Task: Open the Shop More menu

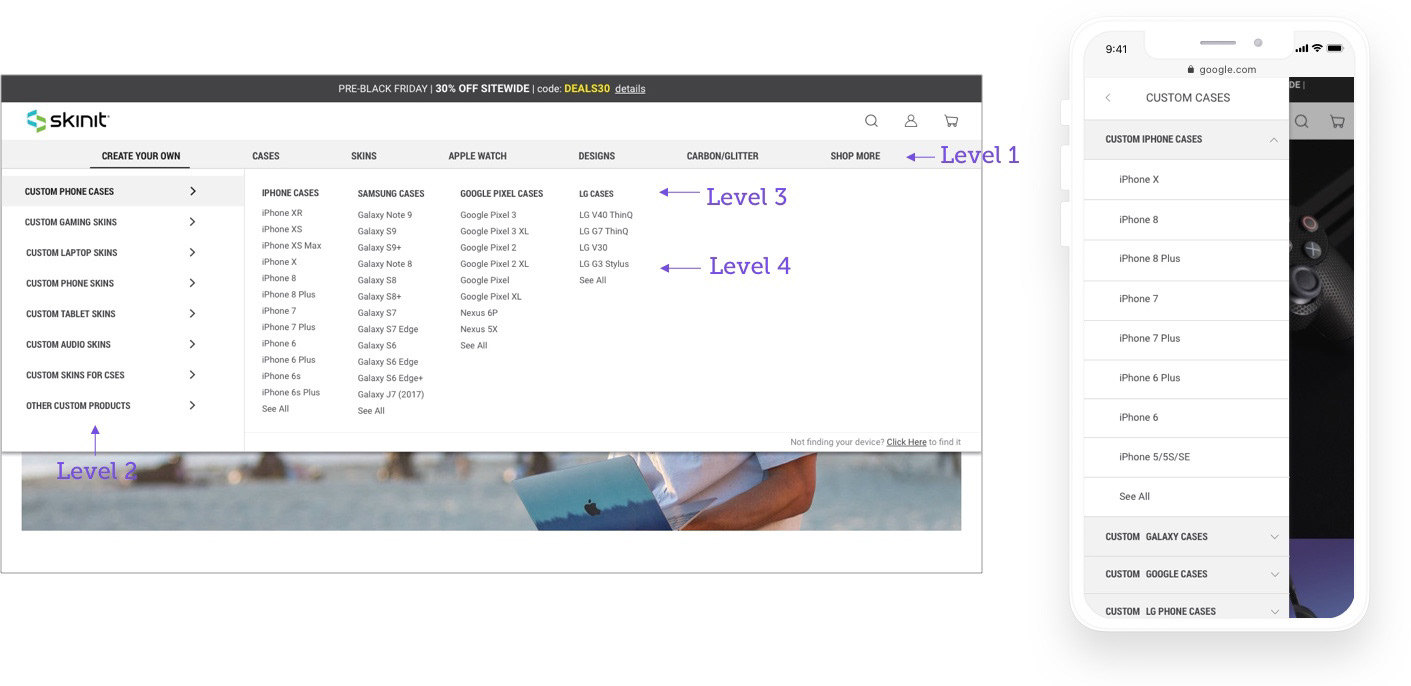Action: pos(855,156)
